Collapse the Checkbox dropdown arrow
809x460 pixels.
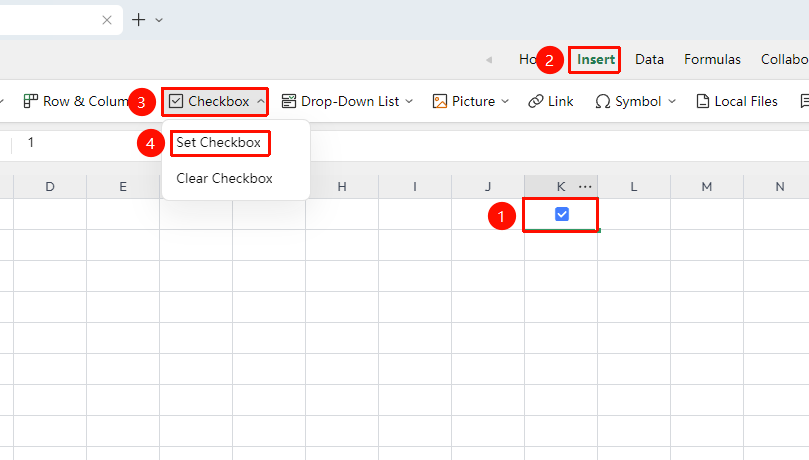[261, 102]
